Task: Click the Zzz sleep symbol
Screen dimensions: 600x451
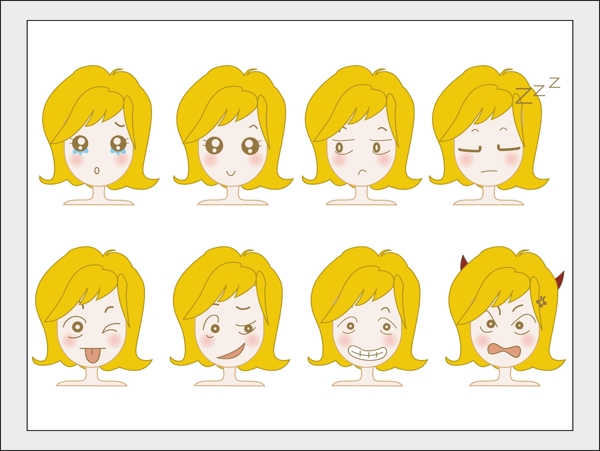Action: 538,90
